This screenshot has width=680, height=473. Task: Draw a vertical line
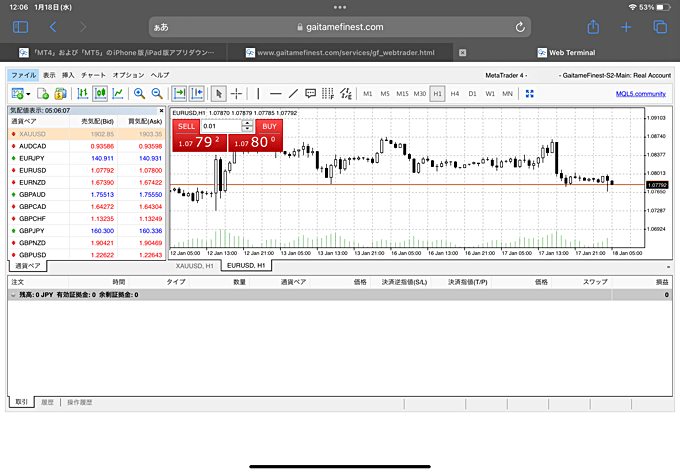[x=258, y=94]
